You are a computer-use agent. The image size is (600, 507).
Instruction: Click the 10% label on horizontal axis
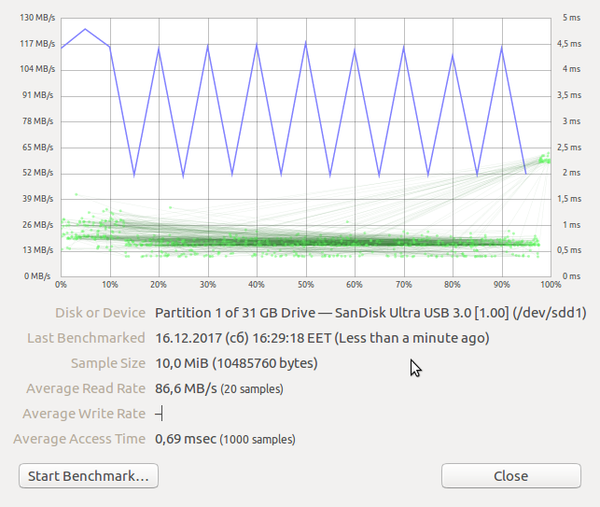(110, 285)
